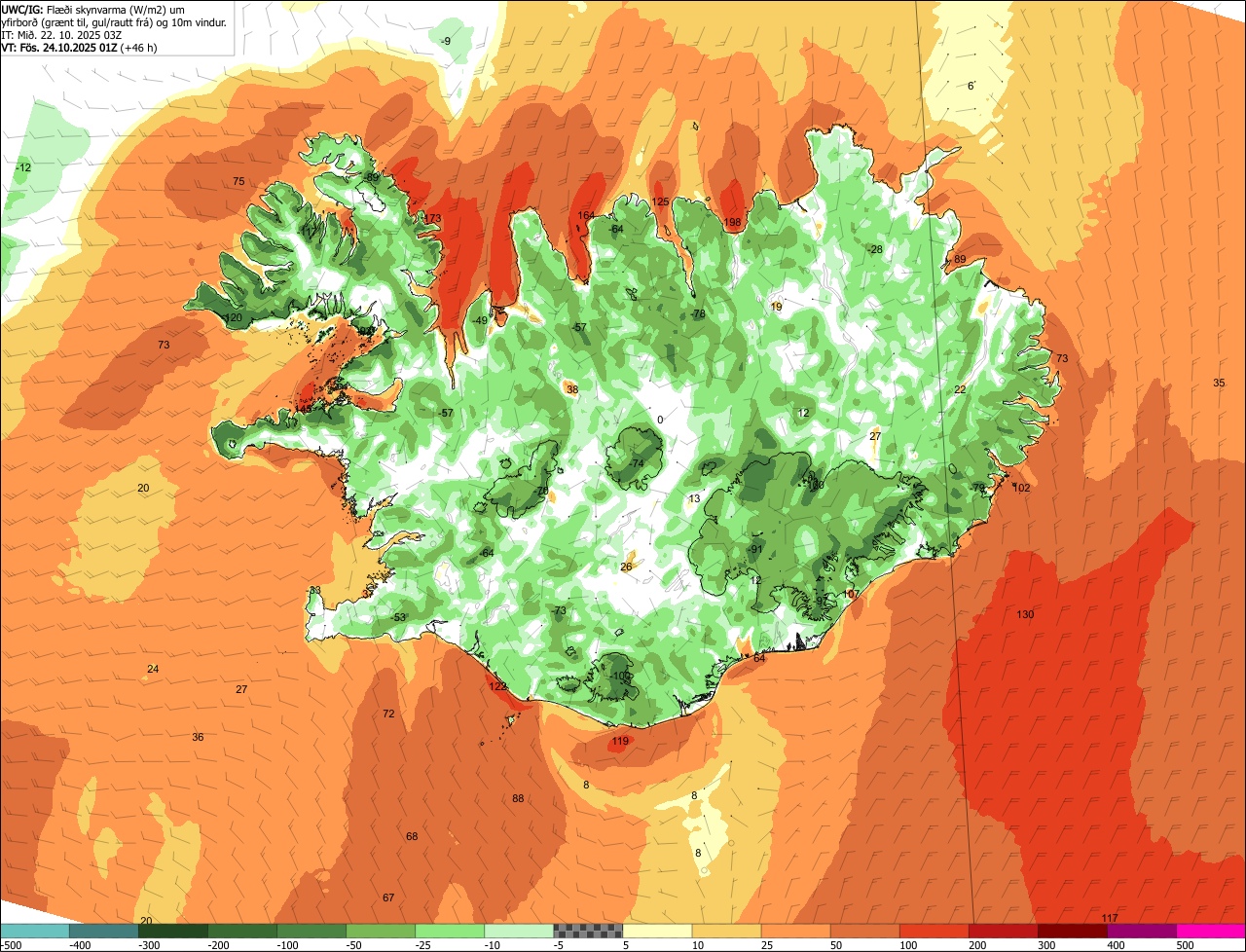This screenshot has width=1246, height=952.
Task: Select the 22 value in east Iceland
Action: point(960,389)
